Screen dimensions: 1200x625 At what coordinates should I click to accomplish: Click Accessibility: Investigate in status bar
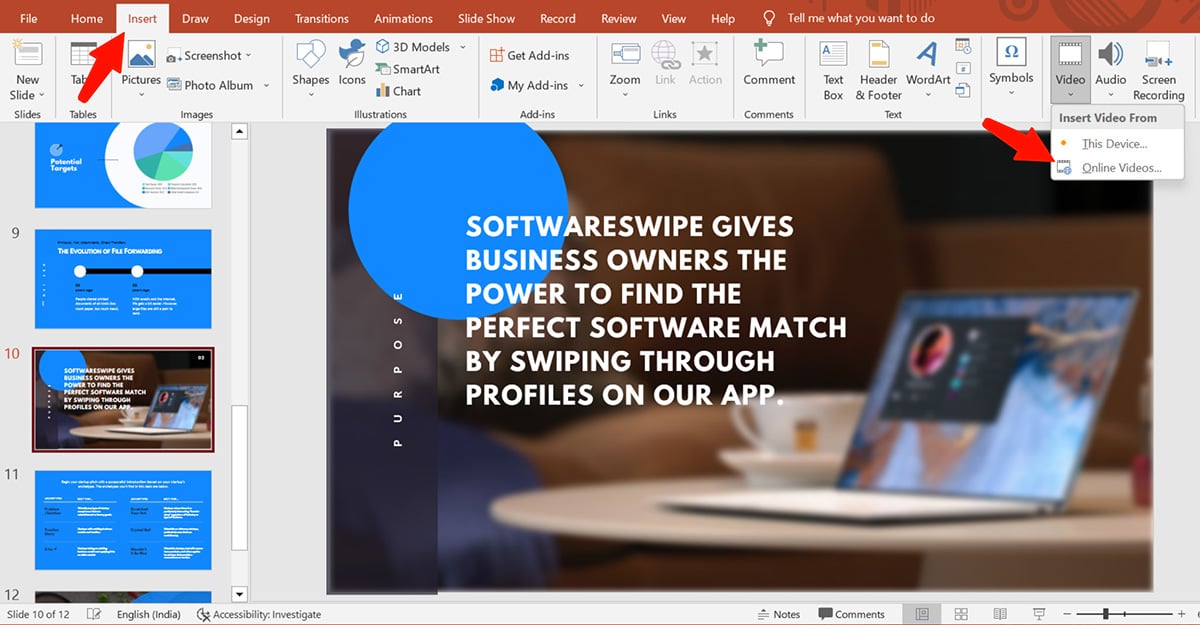[260, 614]
